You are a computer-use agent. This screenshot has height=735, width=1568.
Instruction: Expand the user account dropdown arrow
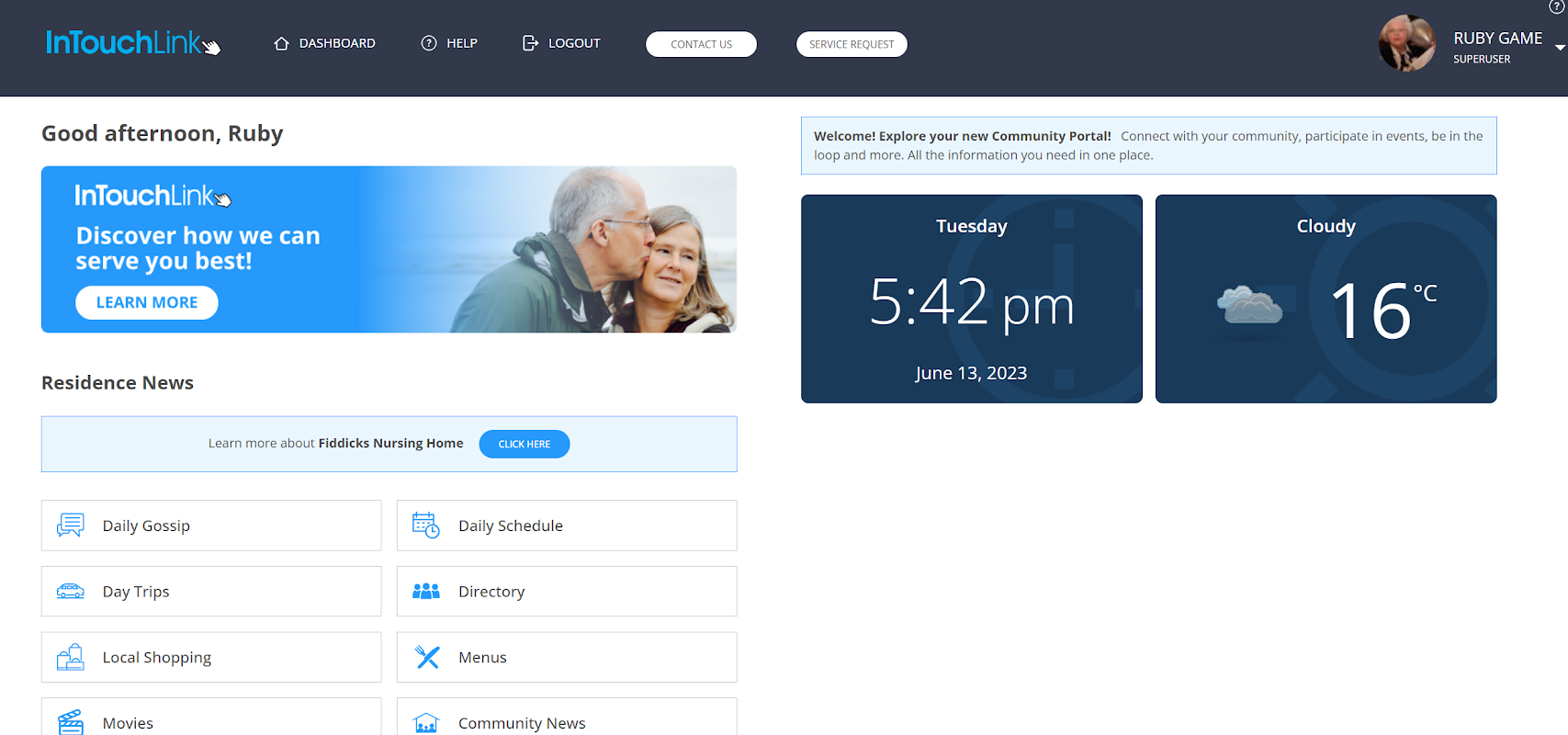click(1560, 47)
